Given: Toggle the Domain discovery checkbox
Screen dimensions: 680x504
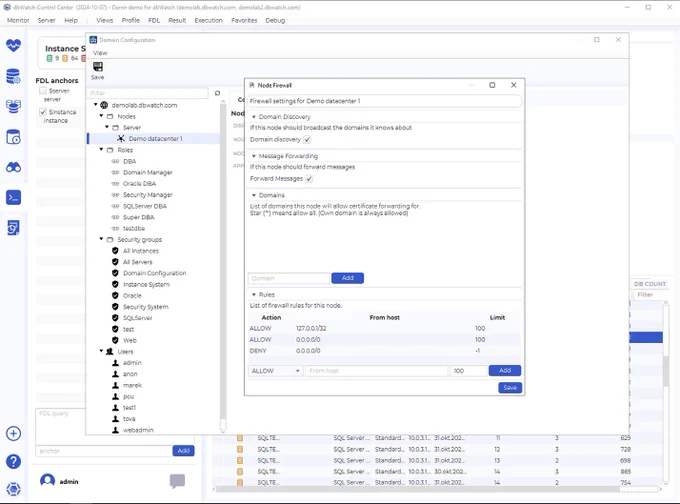Looking at the screenshot, I should pyautogui.click(x=307, y=140).
